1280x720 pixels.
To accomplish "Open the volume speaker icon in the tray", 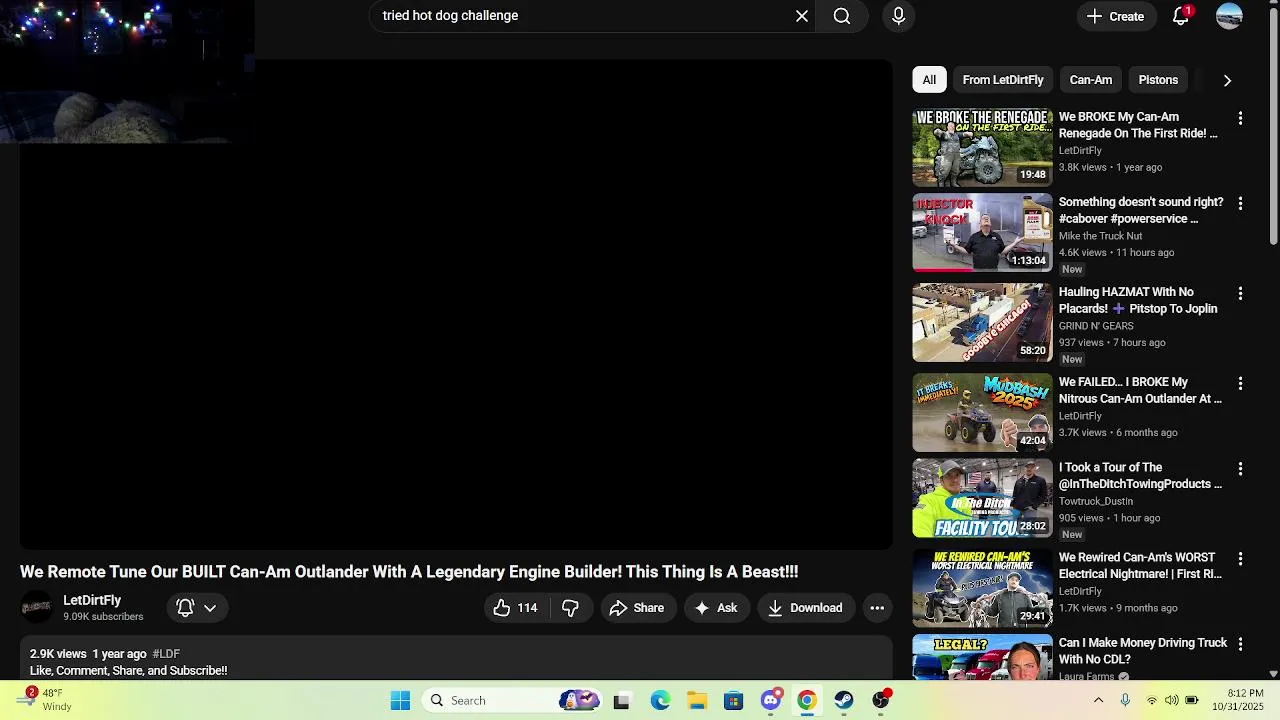I will 1172,701.
